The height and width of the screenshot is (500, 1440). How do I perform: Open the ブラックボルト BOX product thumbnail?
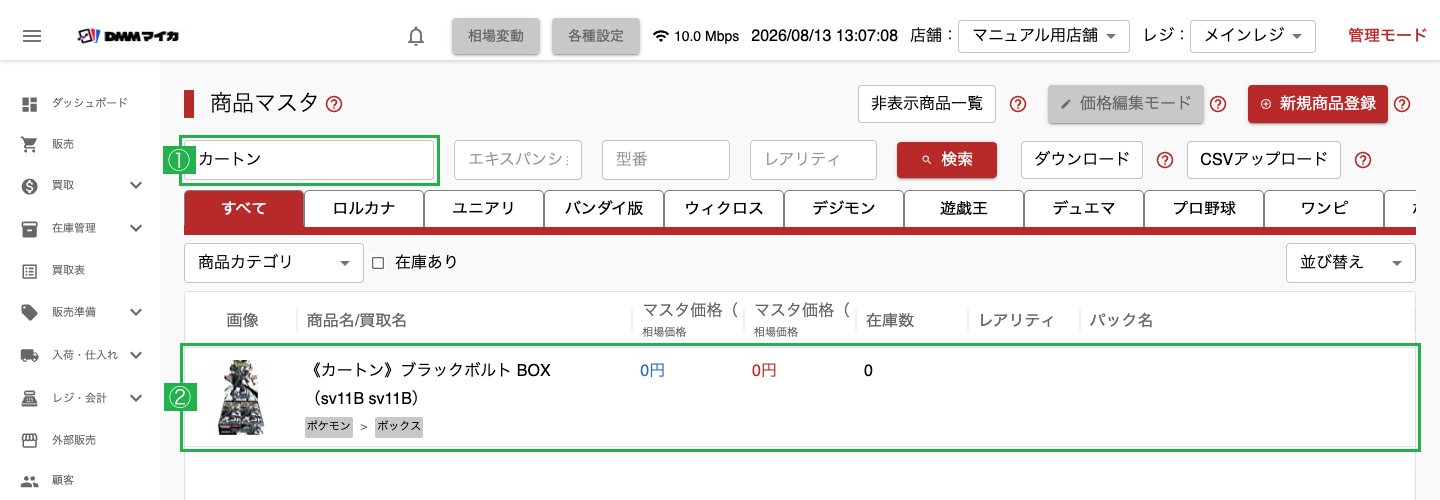tap(241, 397)
